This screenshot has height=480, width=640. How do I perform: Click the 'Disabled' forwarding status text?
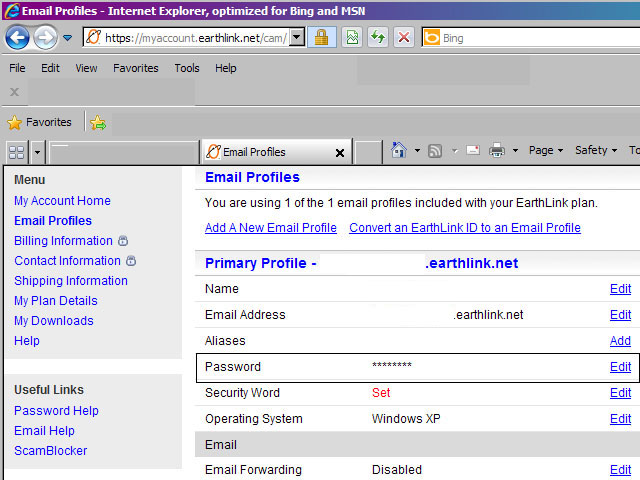click(397, 470)
